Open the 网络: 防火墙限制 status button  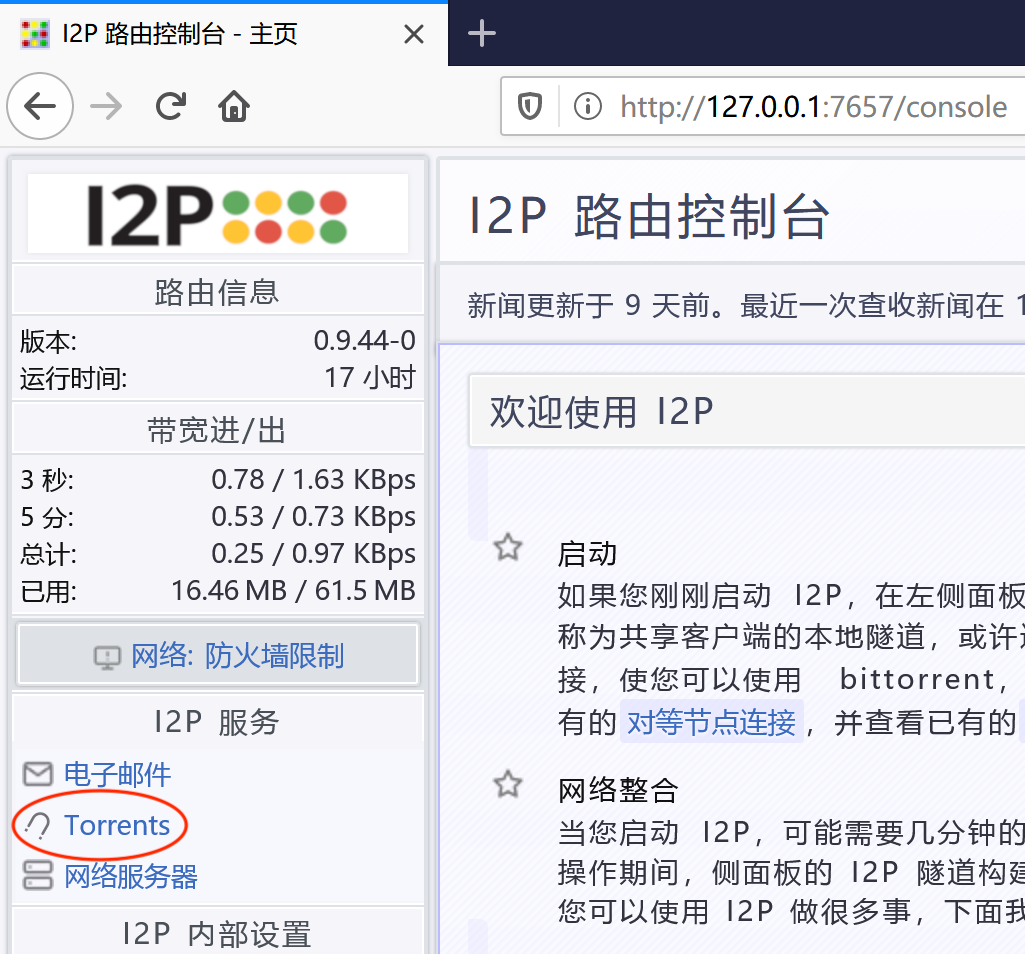[x=218, y=656]
